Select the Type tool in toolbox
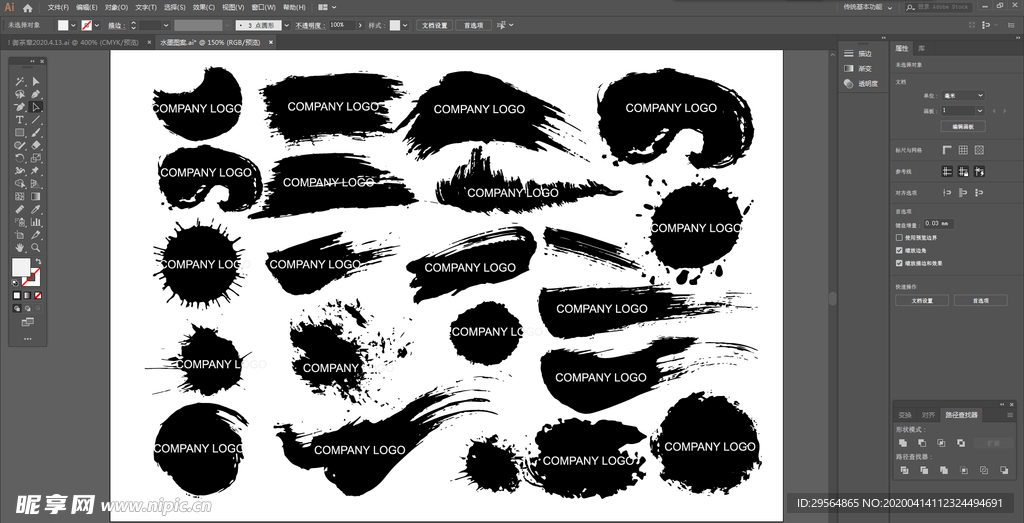Image resolution: width=1024 pixels, height=523 pixels. (x=19, y=120)
